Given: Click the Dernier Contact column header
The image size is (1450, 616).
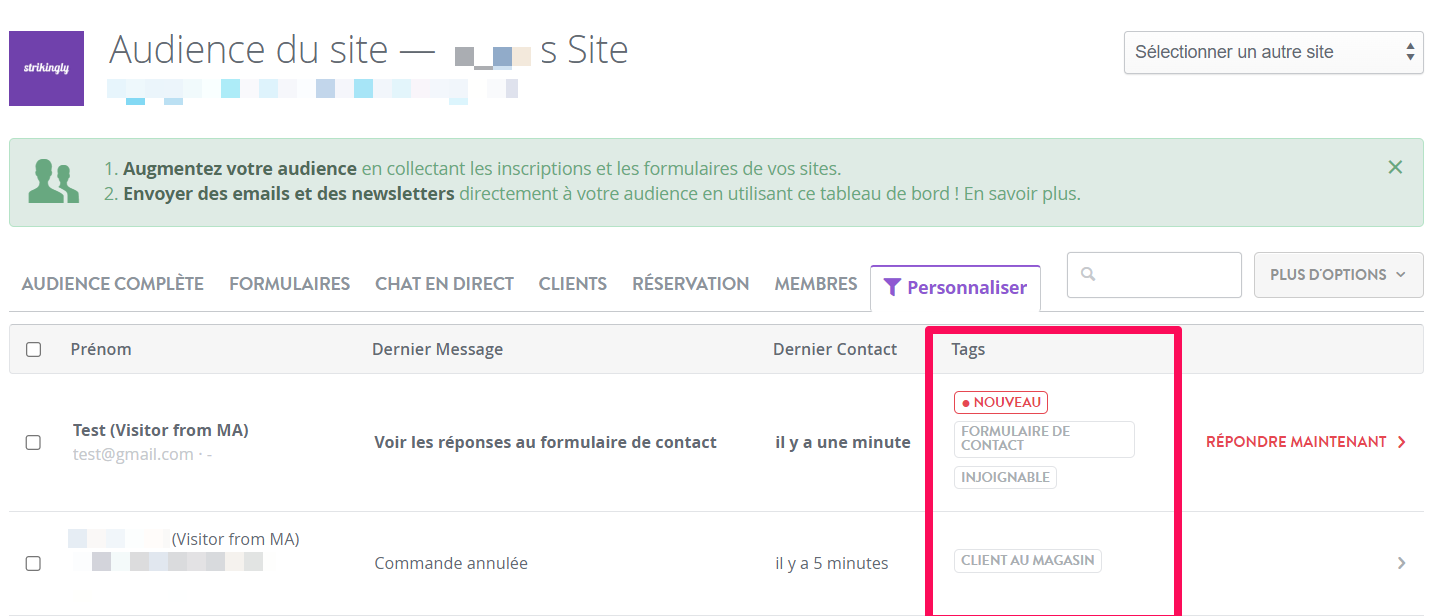Looking at the screenshot, I should [x=835, y=349].
